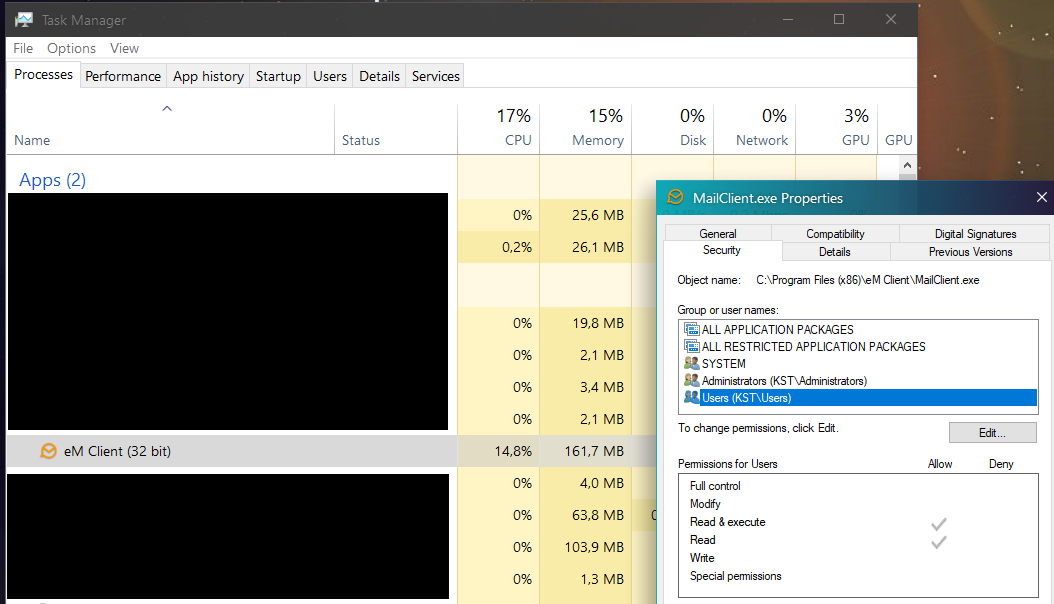Click the Task Manager title bar icon
This screenshot has height=604, width=1054.
click(24, 19)
